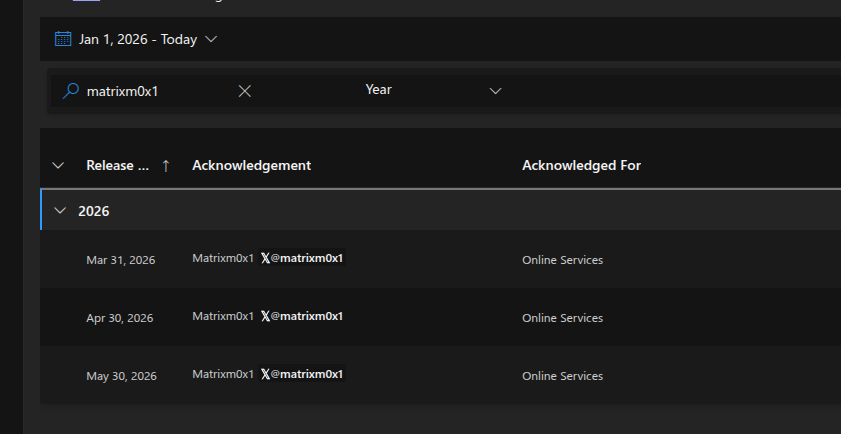Open @matrixm0x1 X link in Apr 30 row
This screenshot has height=434, width=841.
coord(302,316)
